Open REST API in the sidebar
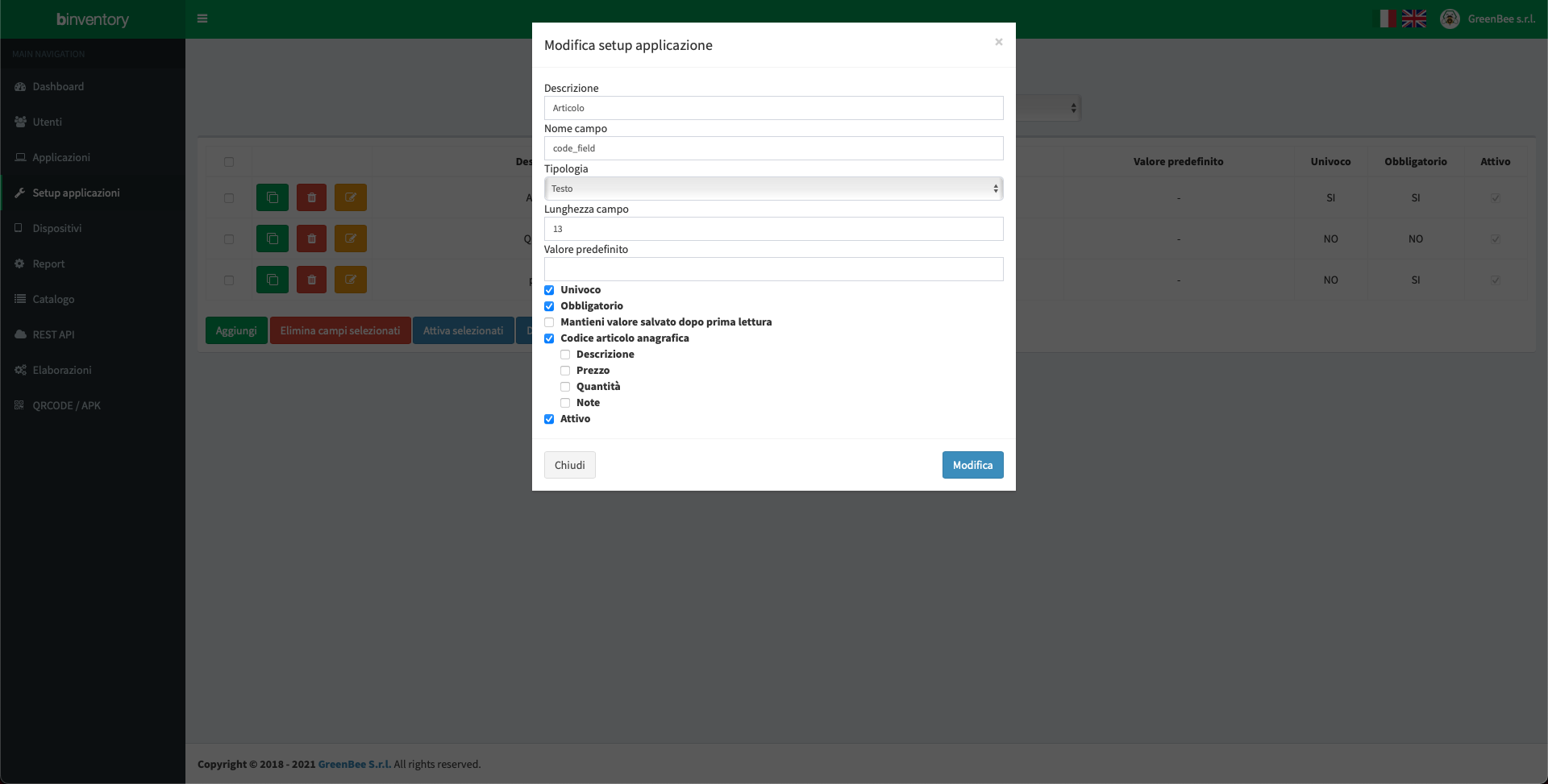The height and width of the screenshot is (784, 1548). tap(93, 334)
